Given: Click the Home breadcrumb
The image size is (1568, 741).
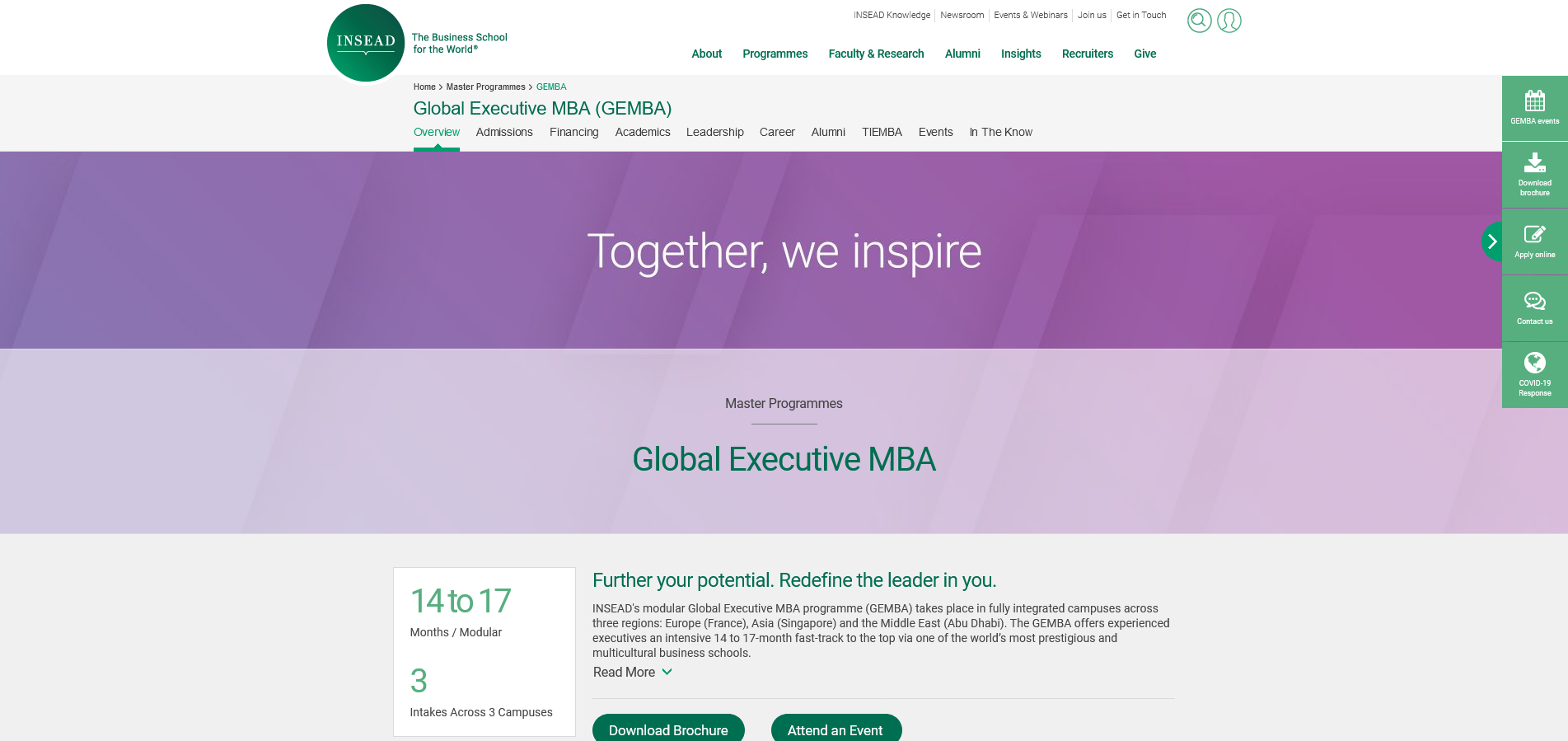Looking at the screenshot, I should pyautogui.click(x=424, y=87).
